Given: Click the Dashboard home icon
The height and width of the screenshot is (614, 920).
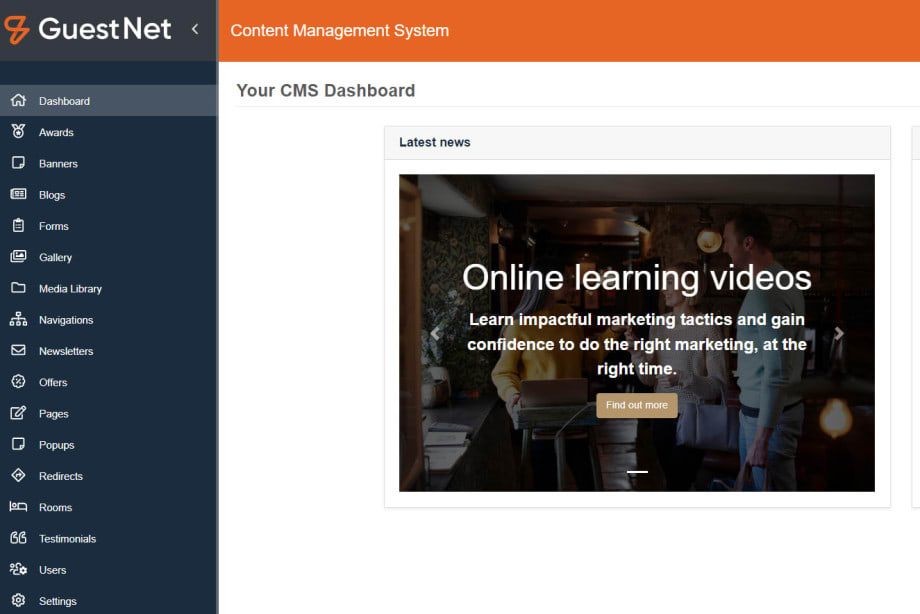Looking at the screenshot, I should pos(20,100).
